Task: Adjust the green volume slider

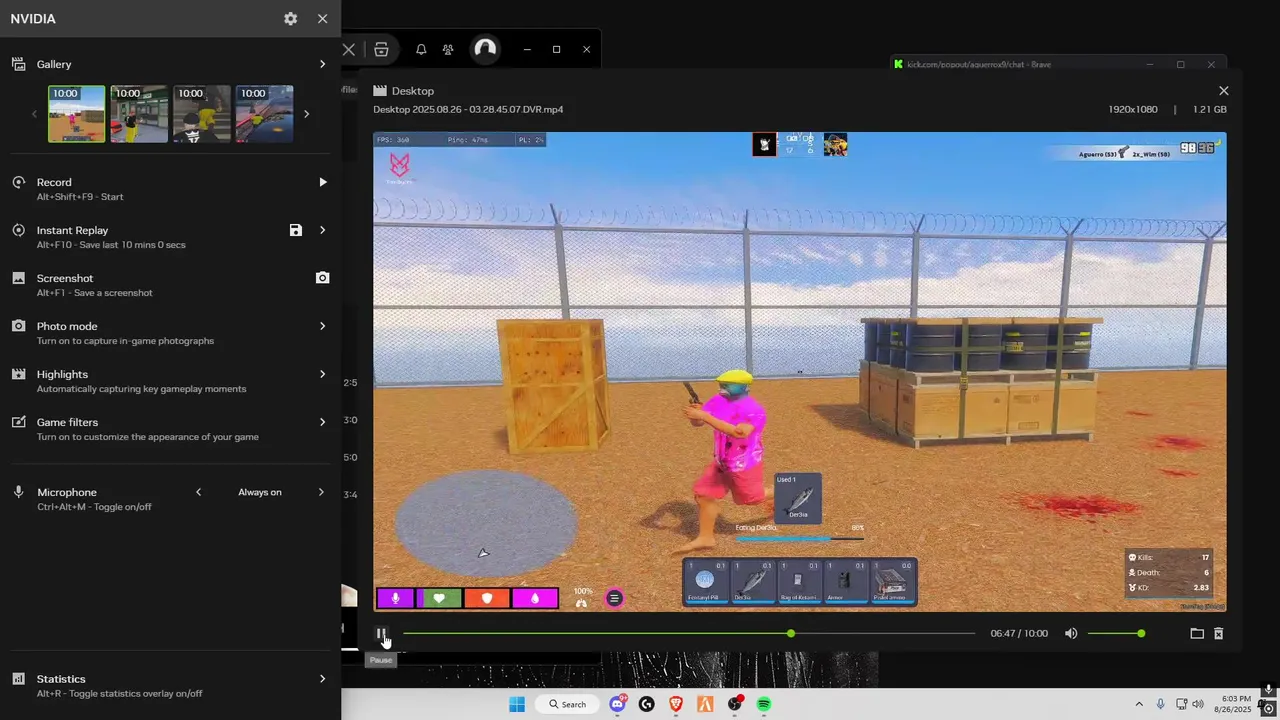Action: (x=1114, y=634)
